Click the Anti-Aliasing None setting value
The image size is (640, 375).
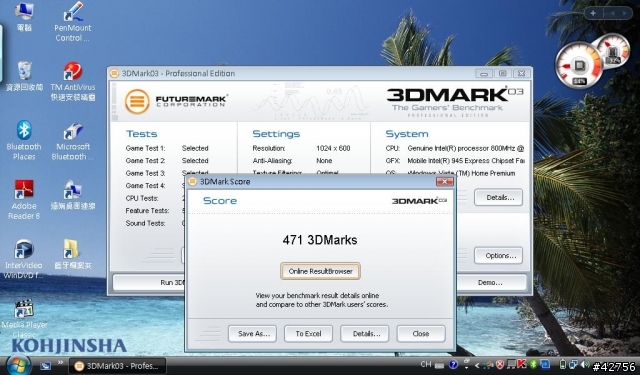click(x=324, y=161)
